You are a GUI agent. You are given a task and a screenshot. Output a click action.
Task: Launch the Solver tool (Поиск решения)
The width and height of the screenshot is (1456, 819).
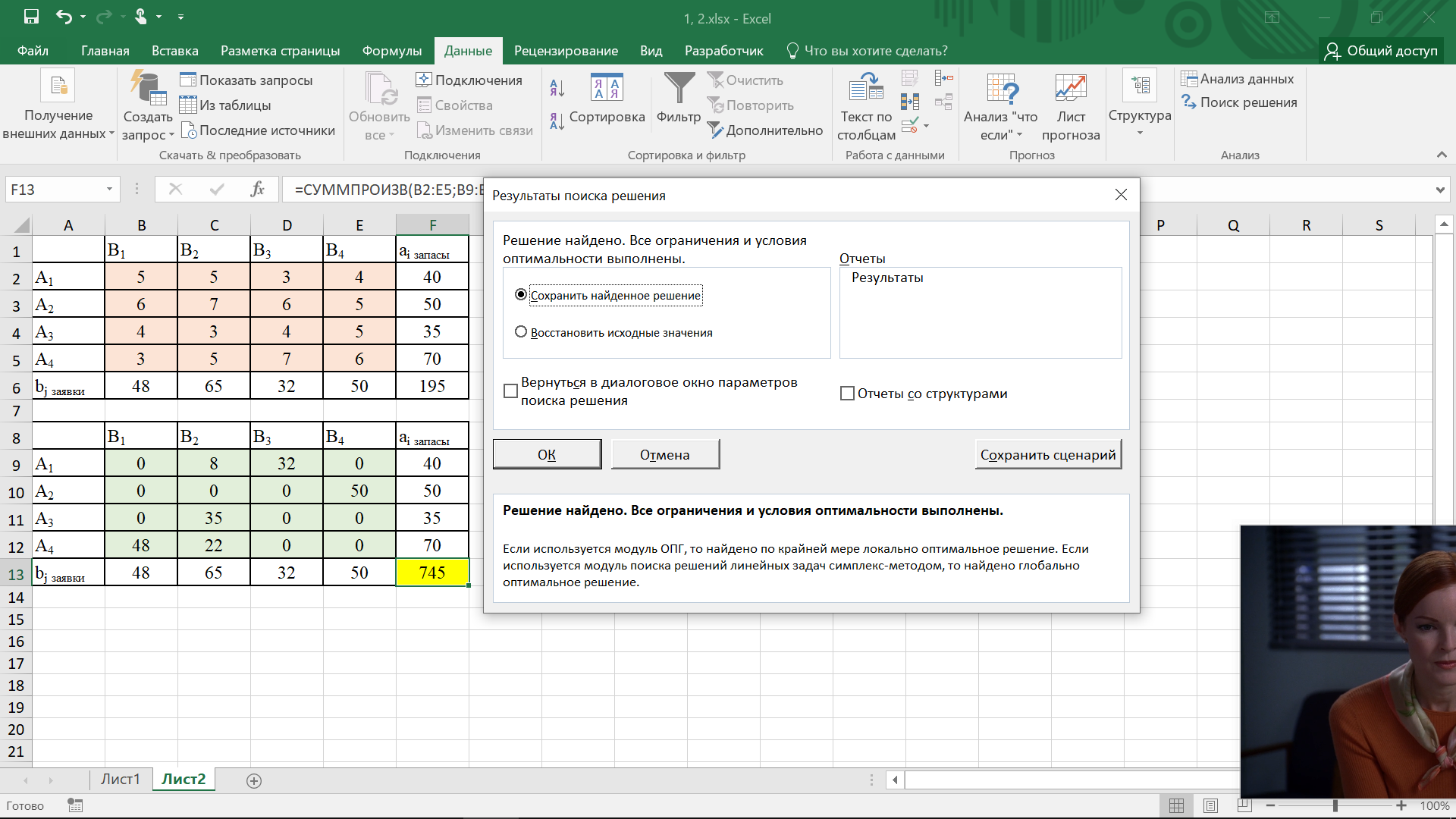[x=1239, y=102]
